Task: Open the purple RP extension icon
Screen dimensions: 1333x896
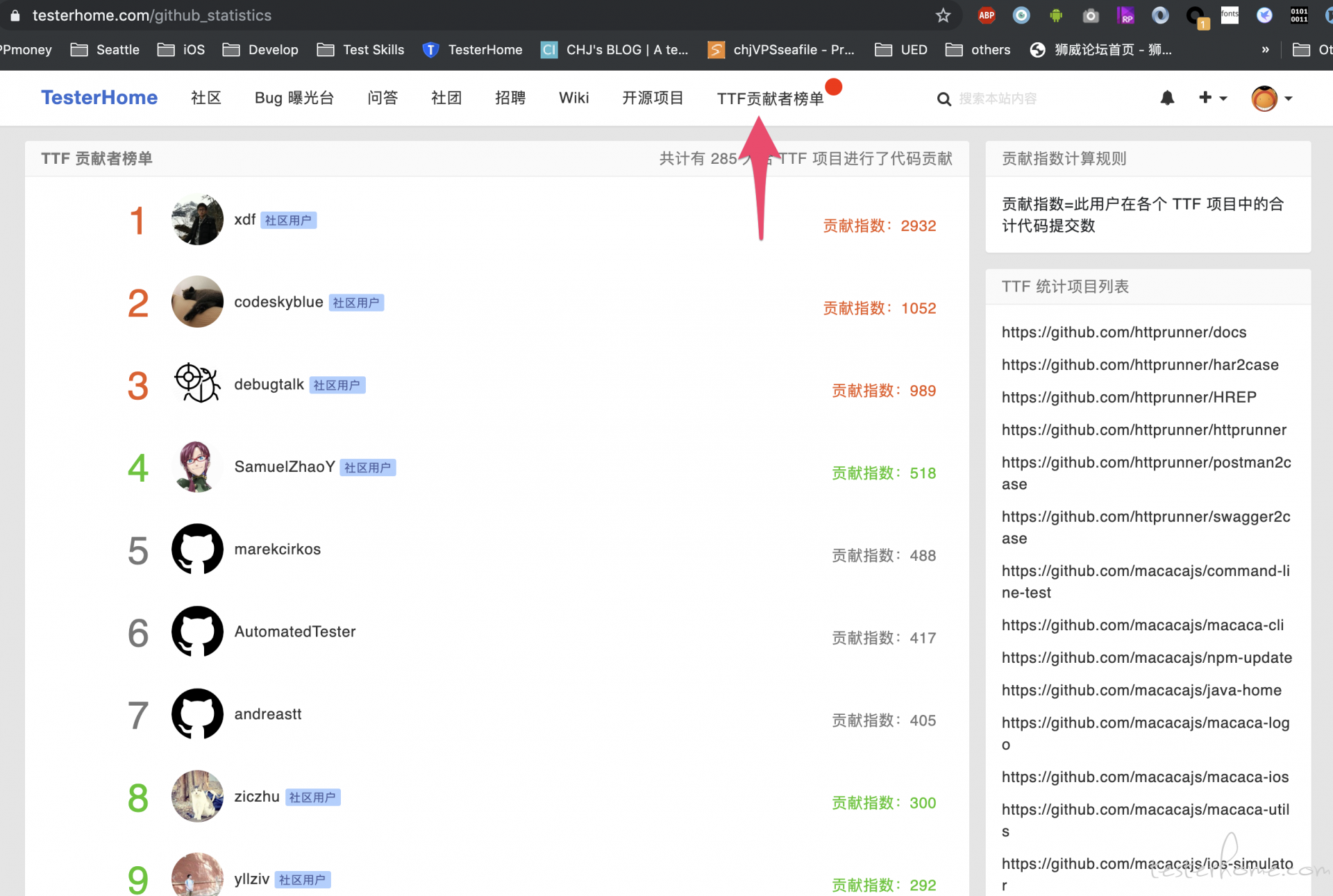Action: click(1125, 15)
